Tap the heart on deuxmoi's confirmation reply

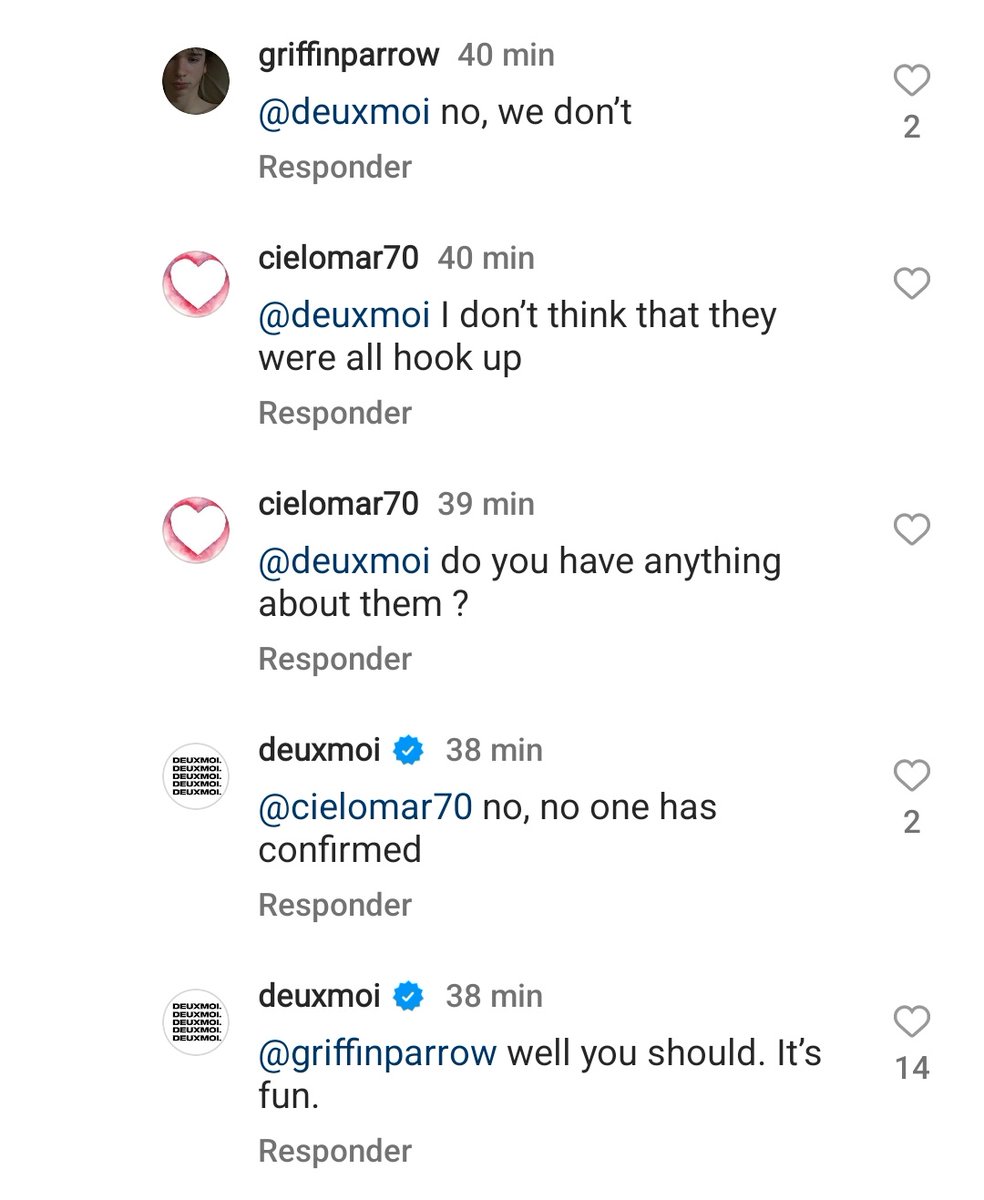pyautogui.click(x=911, y=775)
